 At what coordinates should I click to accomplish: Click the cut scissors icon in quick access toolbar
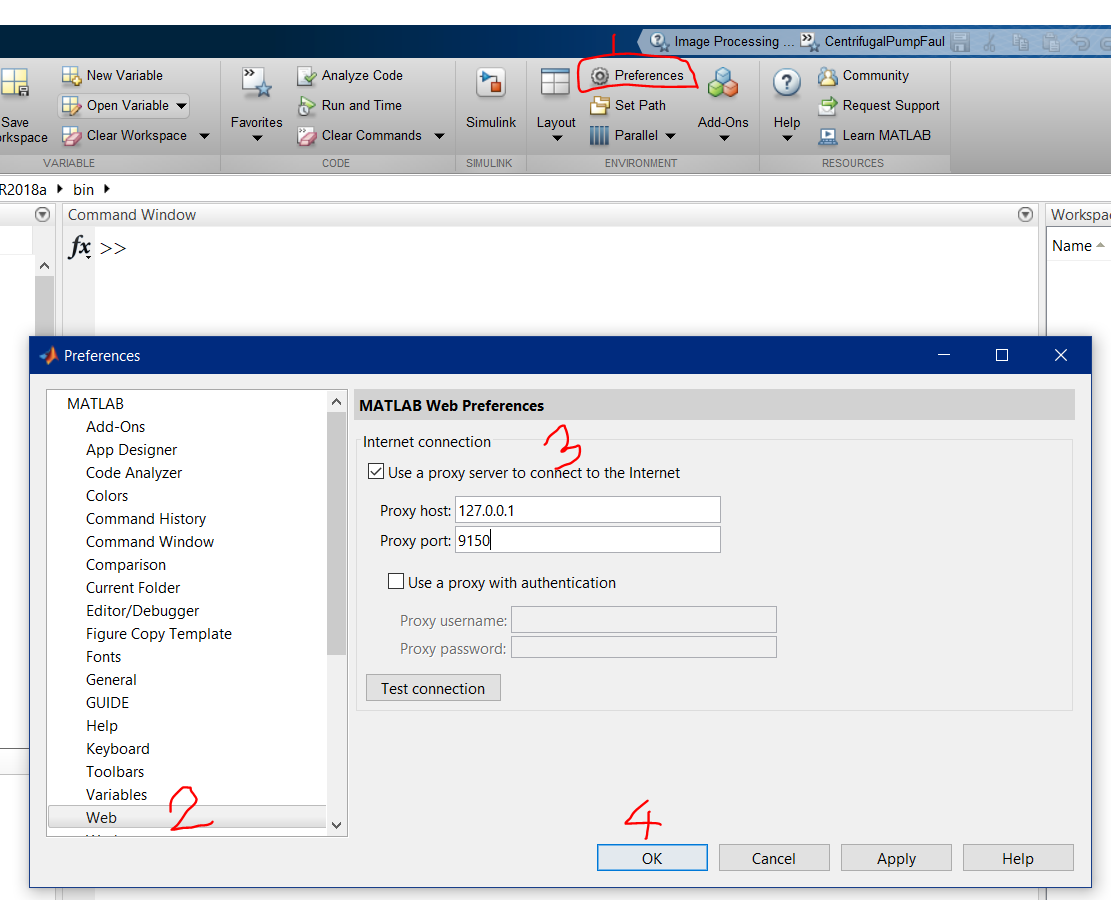tap(990, 43)
